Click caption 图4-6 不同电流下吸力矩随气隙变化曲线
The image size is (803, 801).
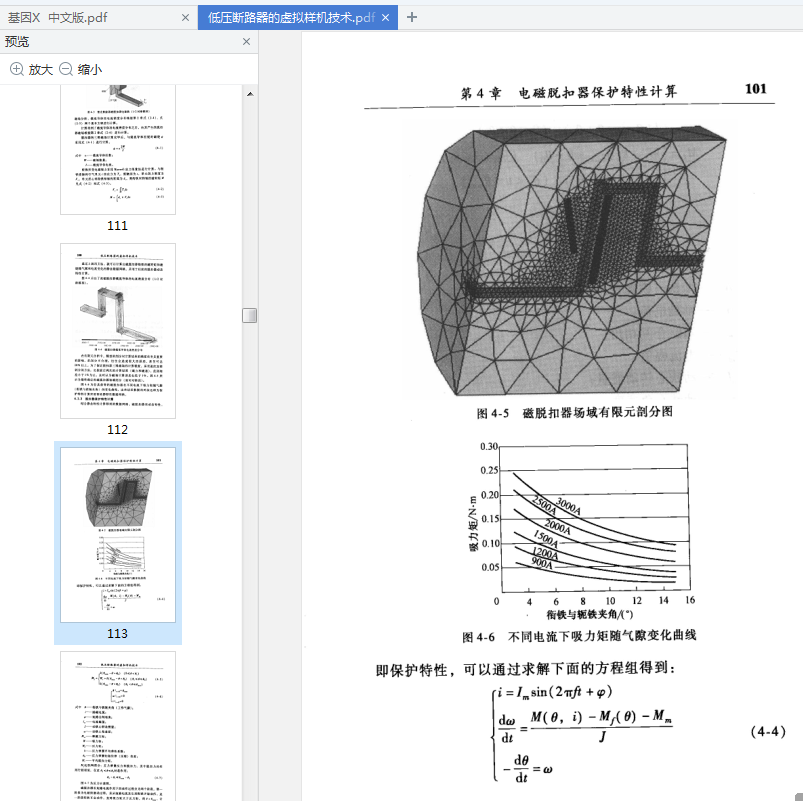(x=579, y=636)
